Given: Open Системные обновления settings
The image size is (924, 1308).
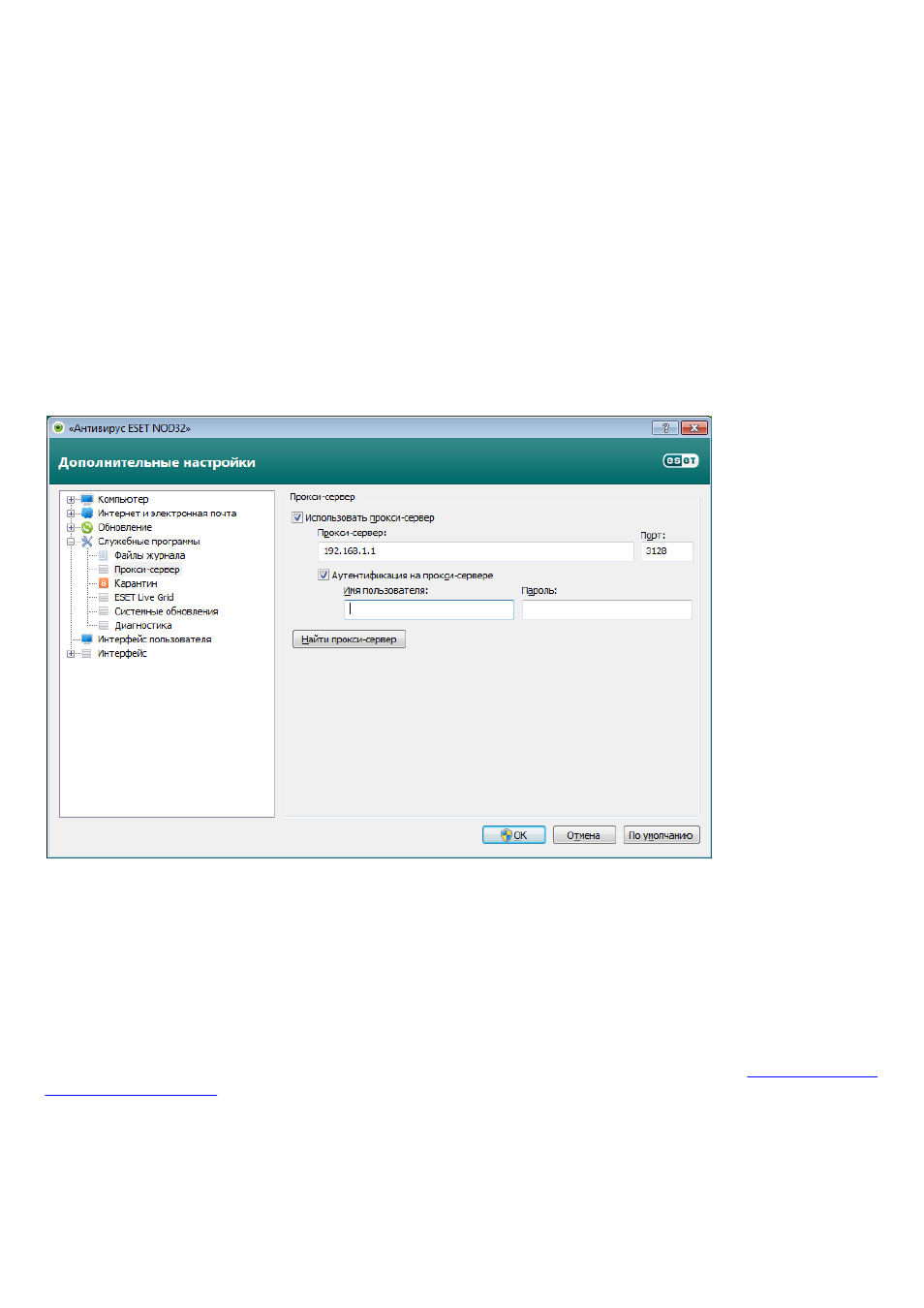Looking at the screenshot, I should coord(167,611).
